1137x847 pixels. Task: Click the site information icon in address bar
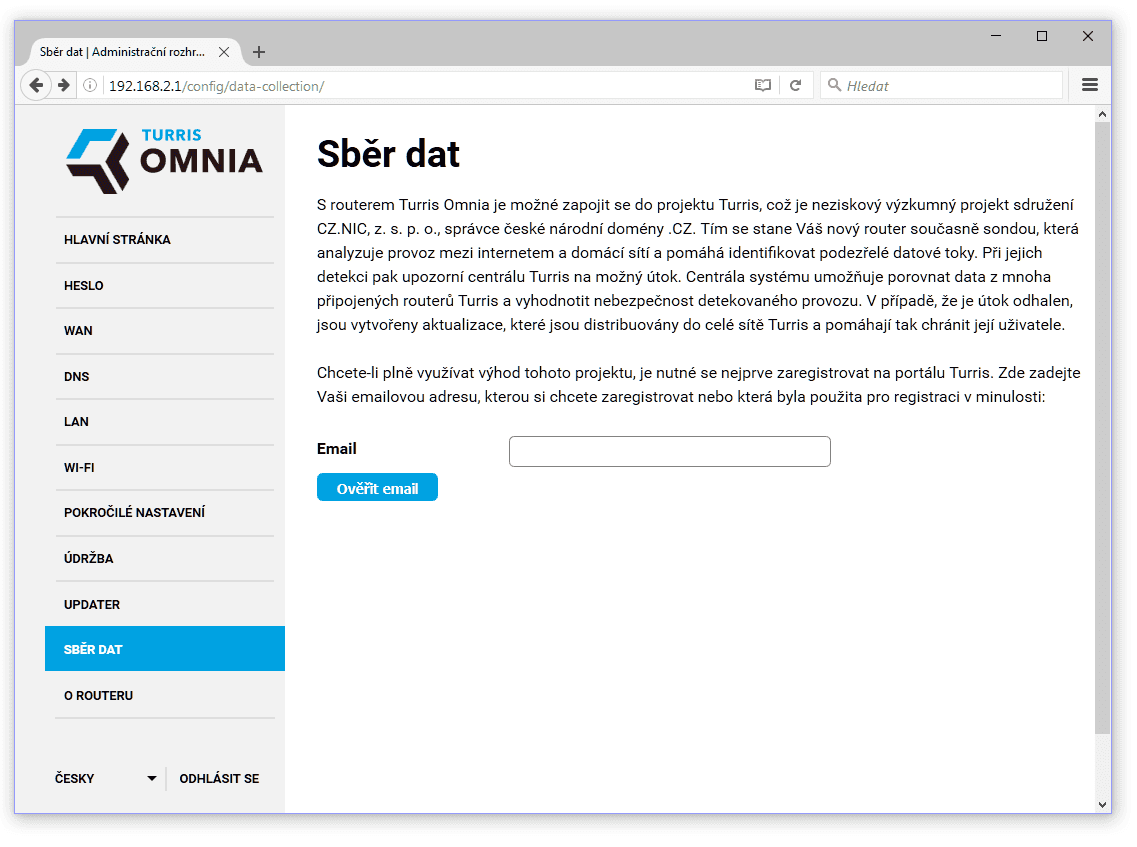(x=90, y=86)
